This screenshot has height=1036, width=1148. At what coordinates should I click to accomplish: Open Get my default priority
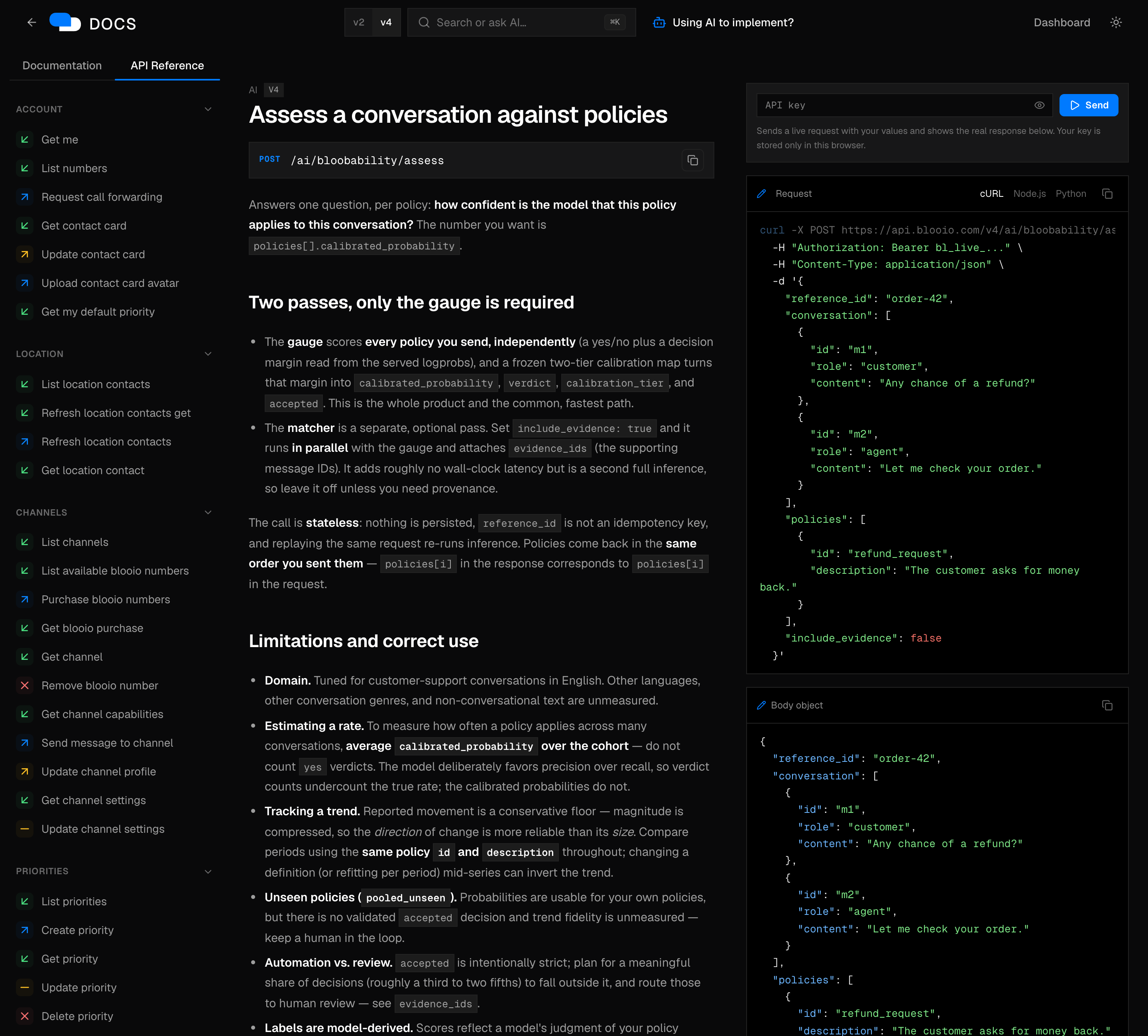coord(98,311)
